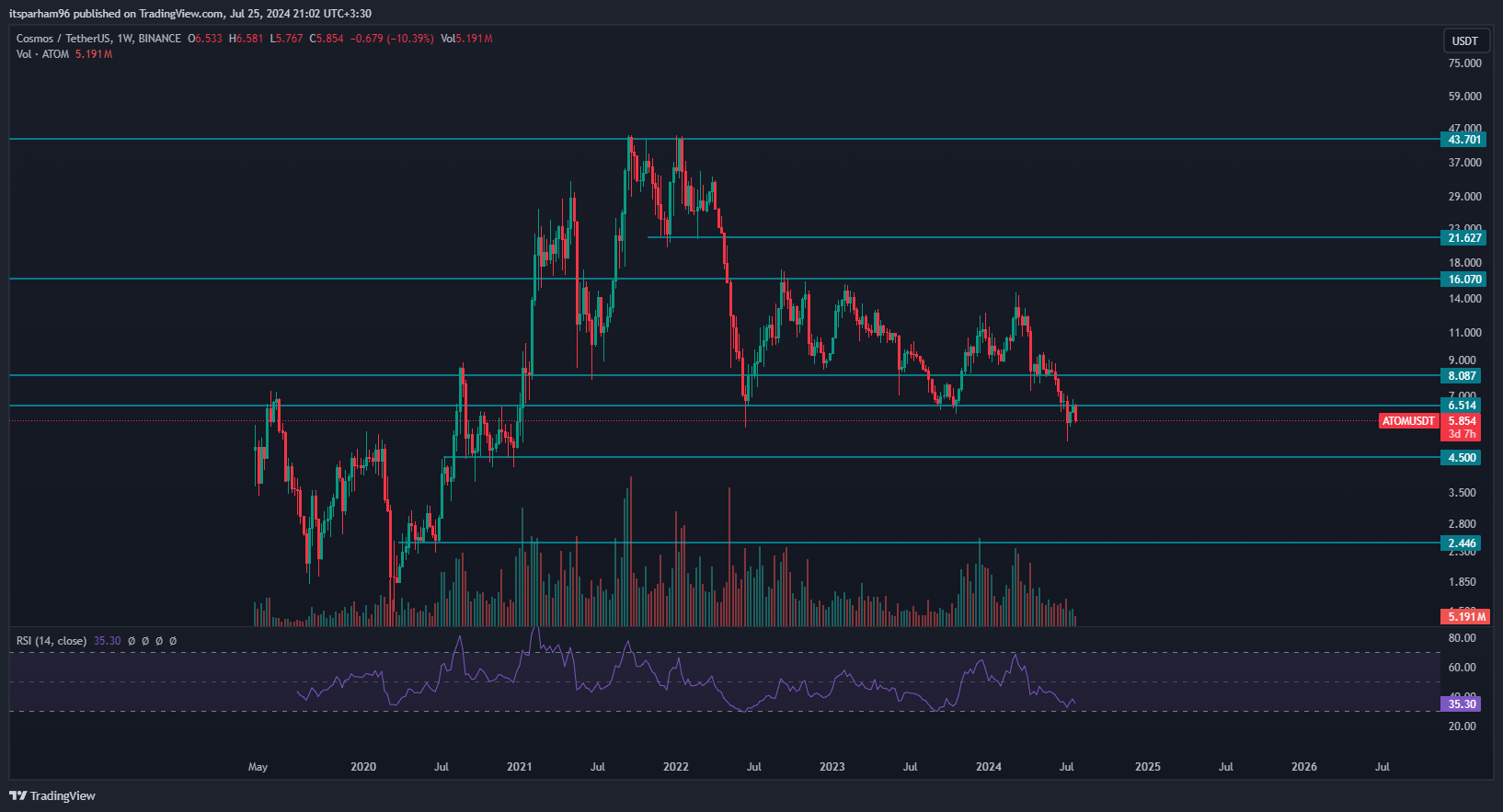Select the 43.701 price level label
This screenshot has height=812, width=1503.
1463,140
